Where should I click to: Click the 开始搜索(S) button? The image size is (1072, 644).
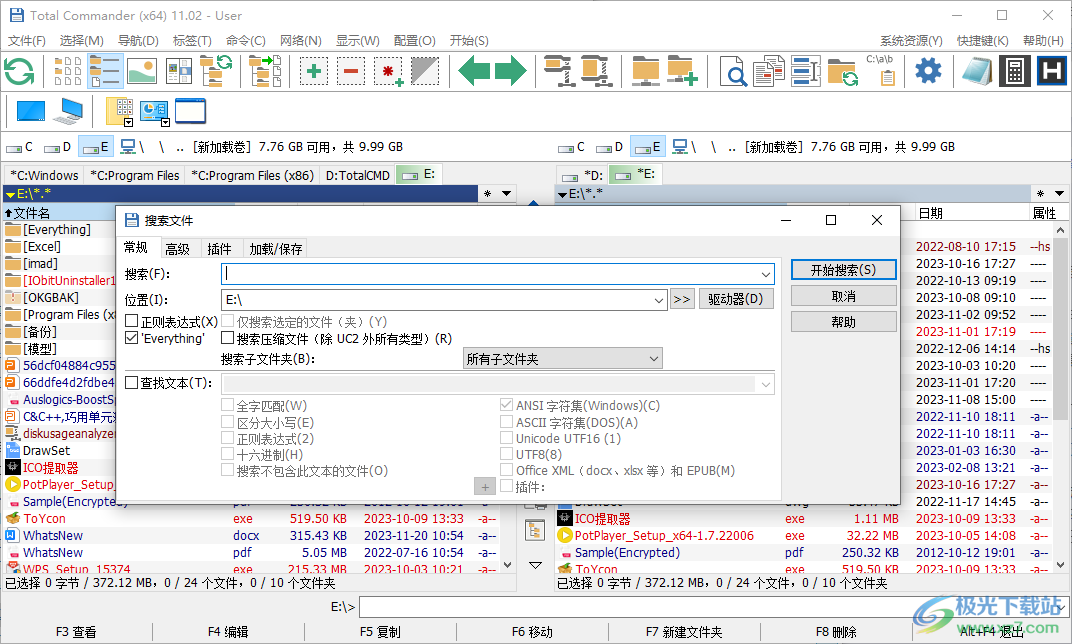[843, 270]
